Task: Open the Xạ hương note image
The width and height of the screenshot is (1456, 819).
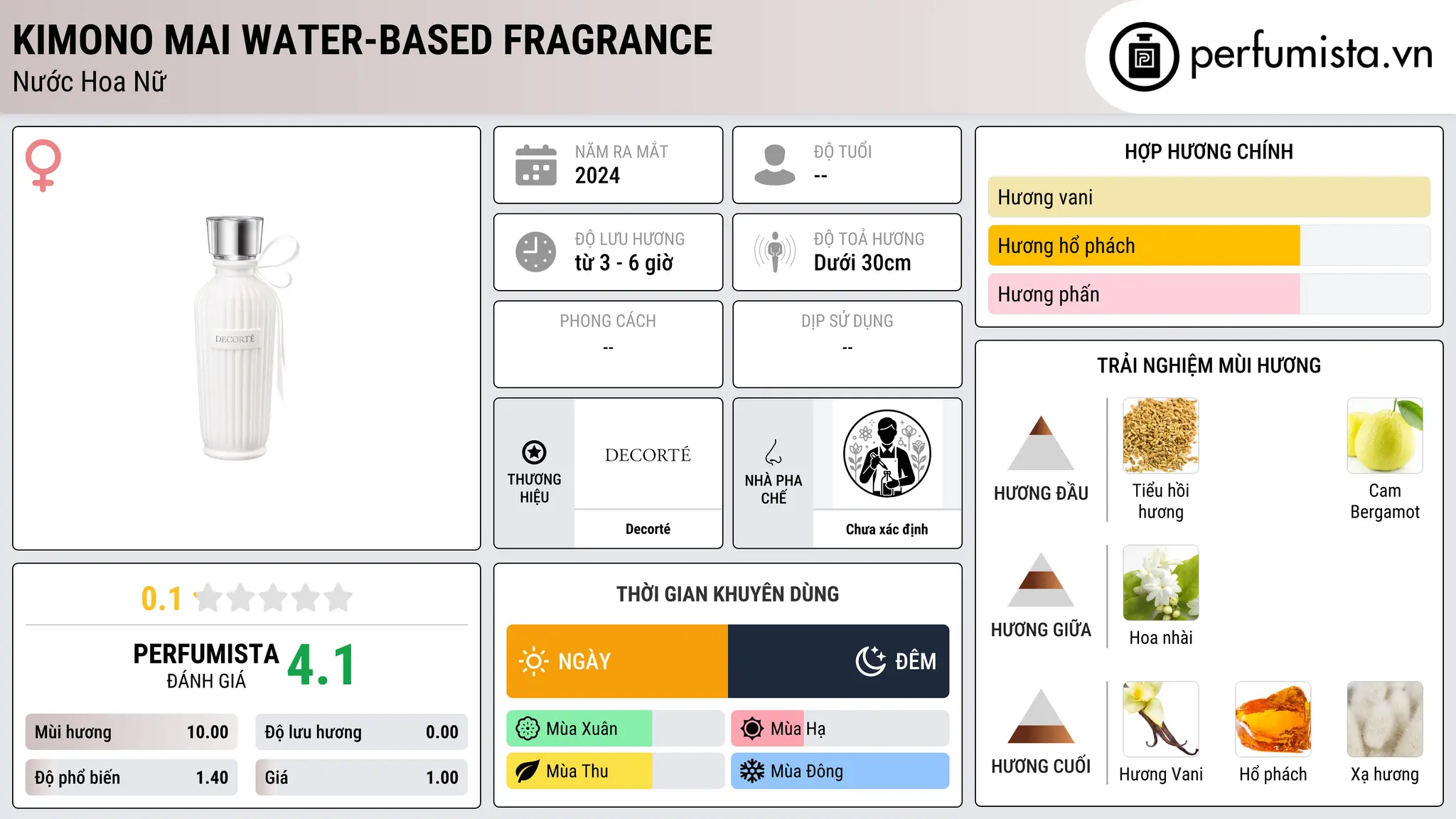Action: click(1385, 719)
